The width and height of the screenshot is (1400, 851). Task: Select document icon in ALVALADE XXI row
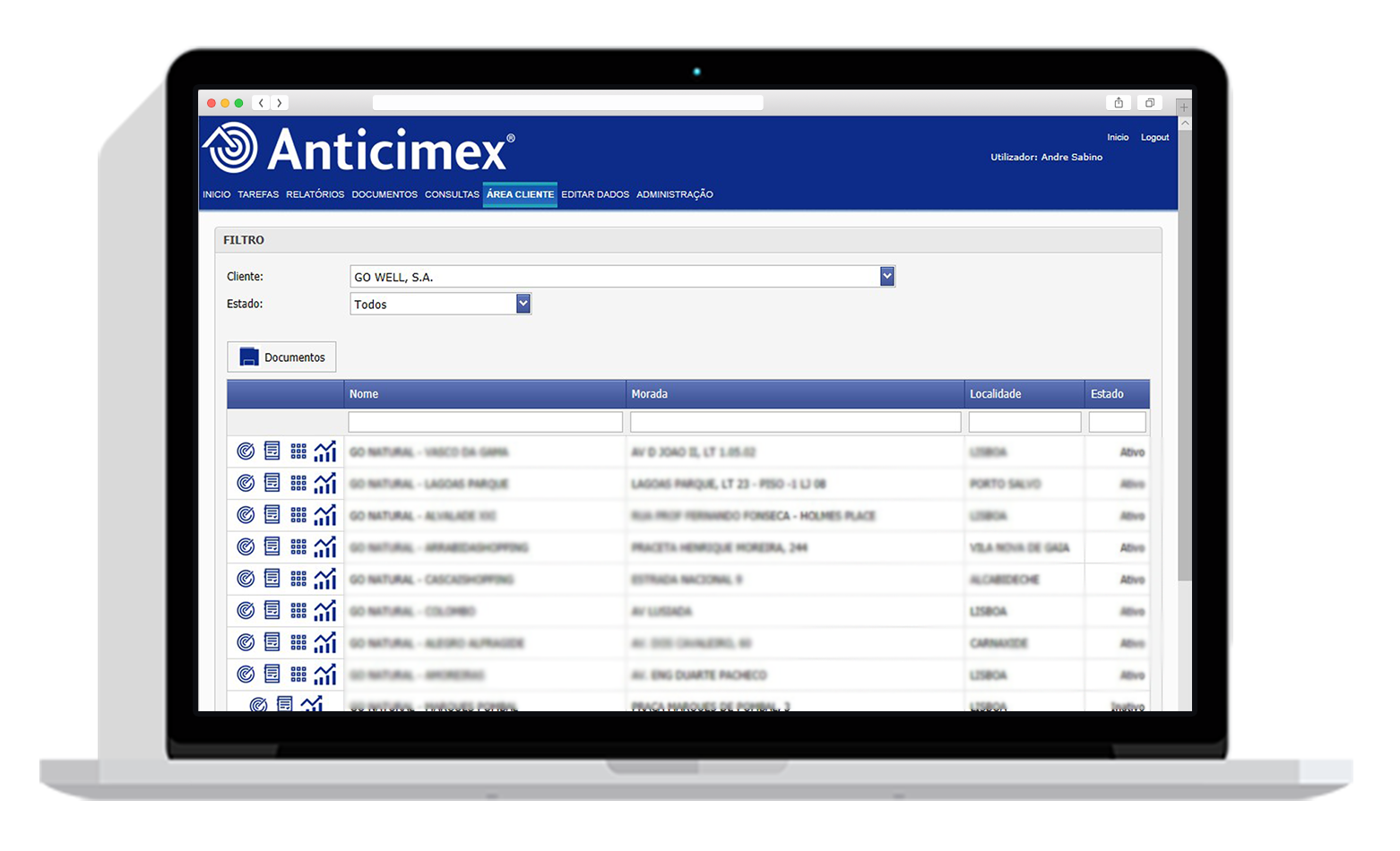[x=272, y=515]
